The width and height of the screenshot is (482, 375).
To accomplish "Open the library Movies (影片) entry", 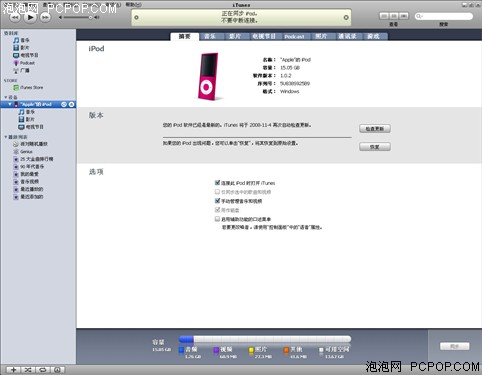I will [21, 48].
